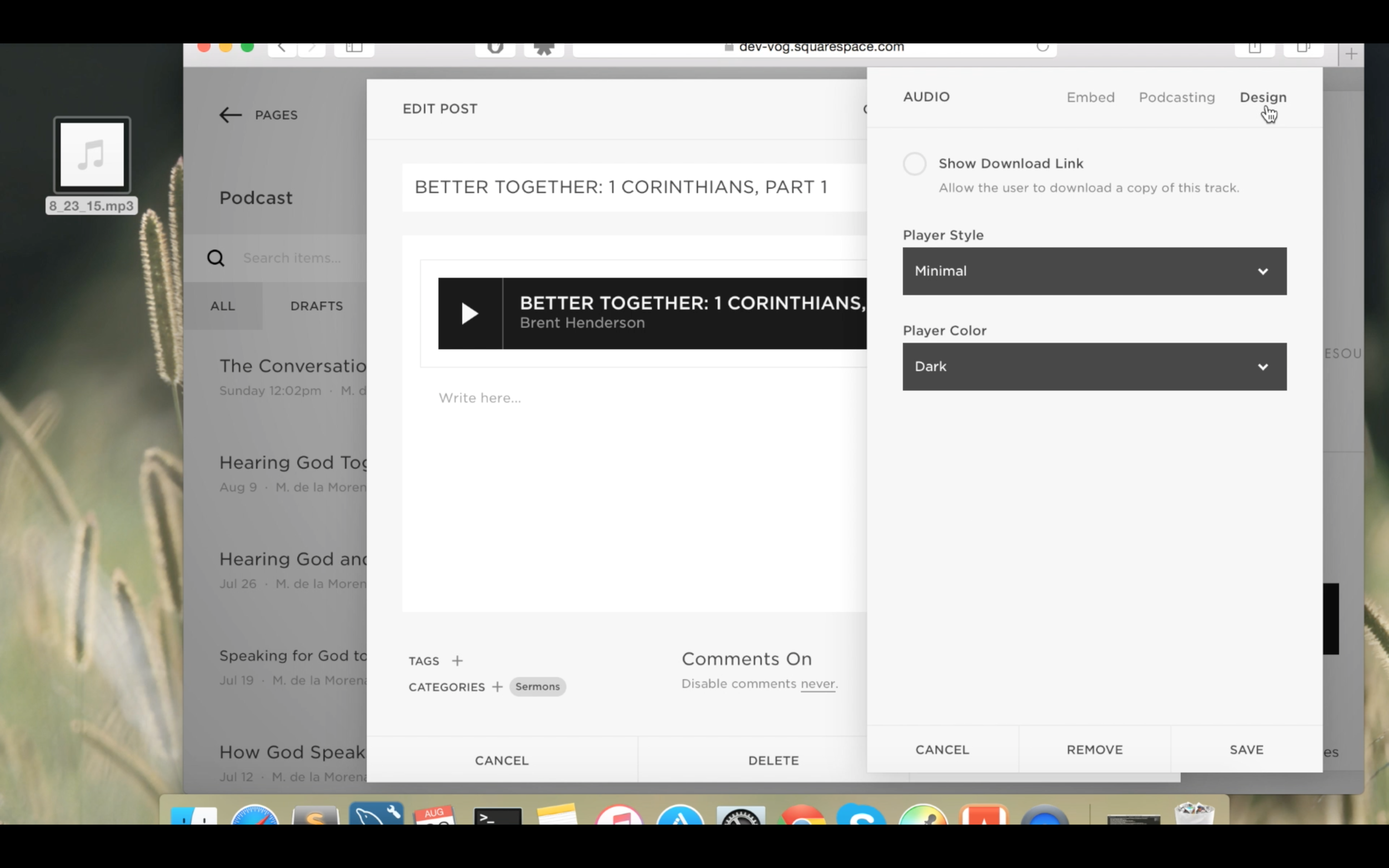The width and height of the screenshot is (1389, 868).
Task: Click the 'Comments On' heading
Action: [747, 659]
